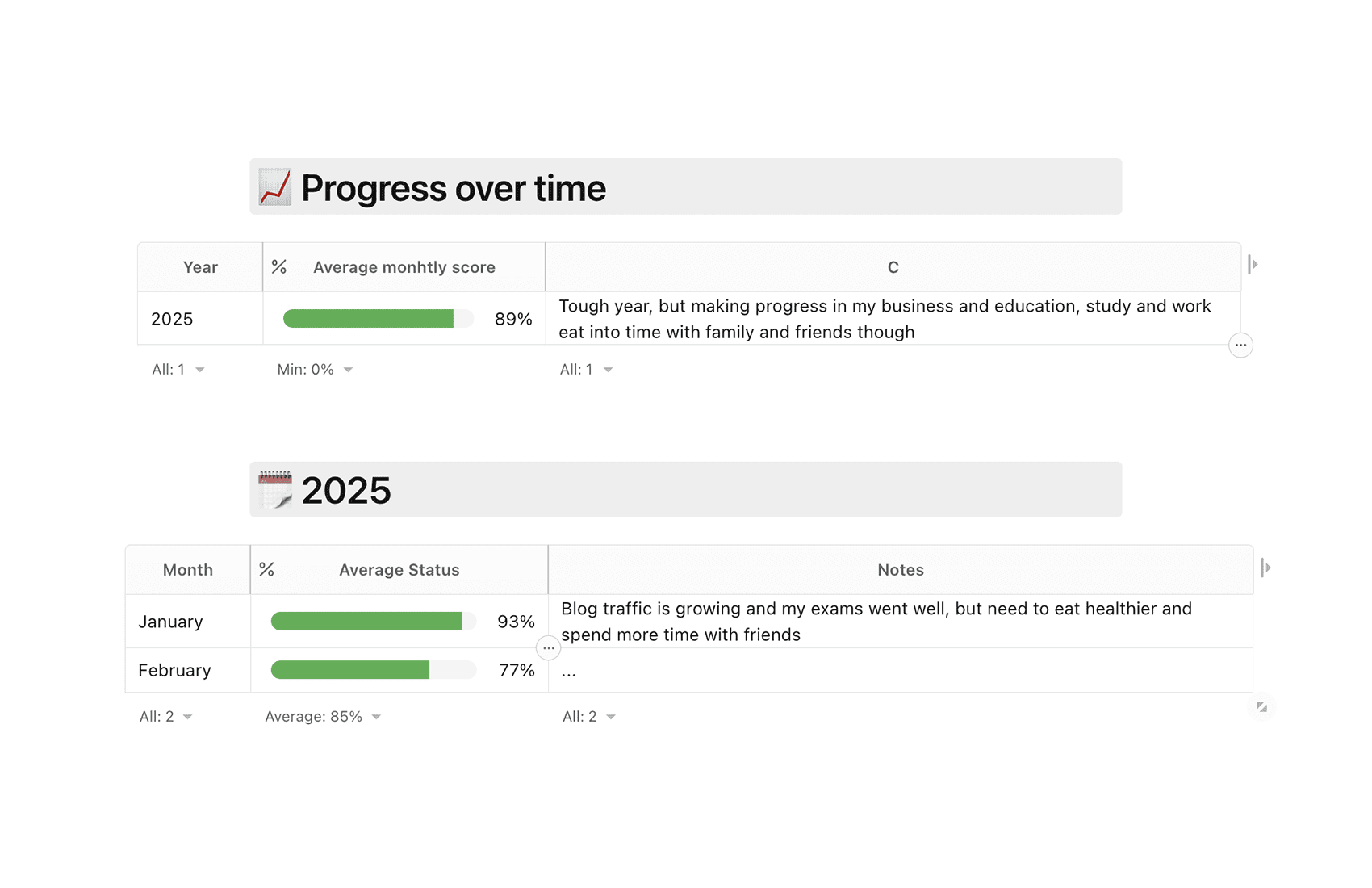1372x888 pixels.
Task: Open the All: 2 dropdown under Notes
Action: (x=589, y=717)
